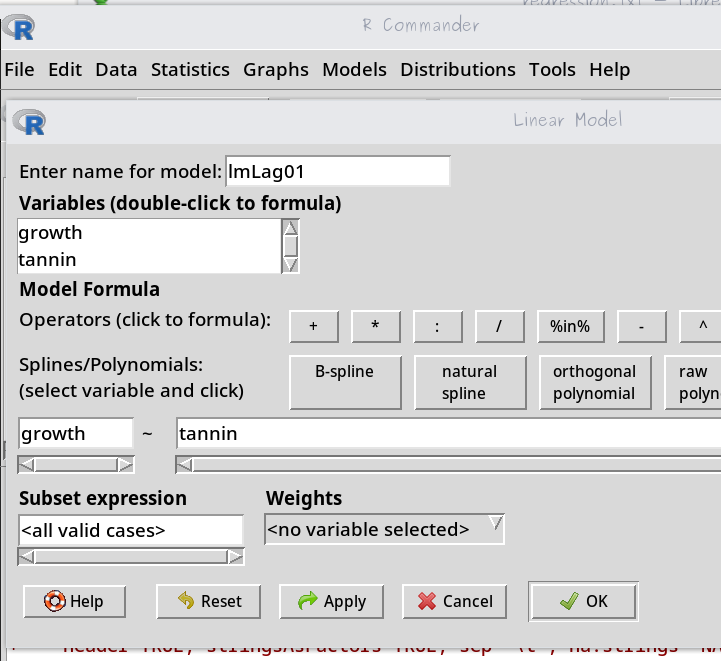Click the %in% operator button

[x=569, y=326]
